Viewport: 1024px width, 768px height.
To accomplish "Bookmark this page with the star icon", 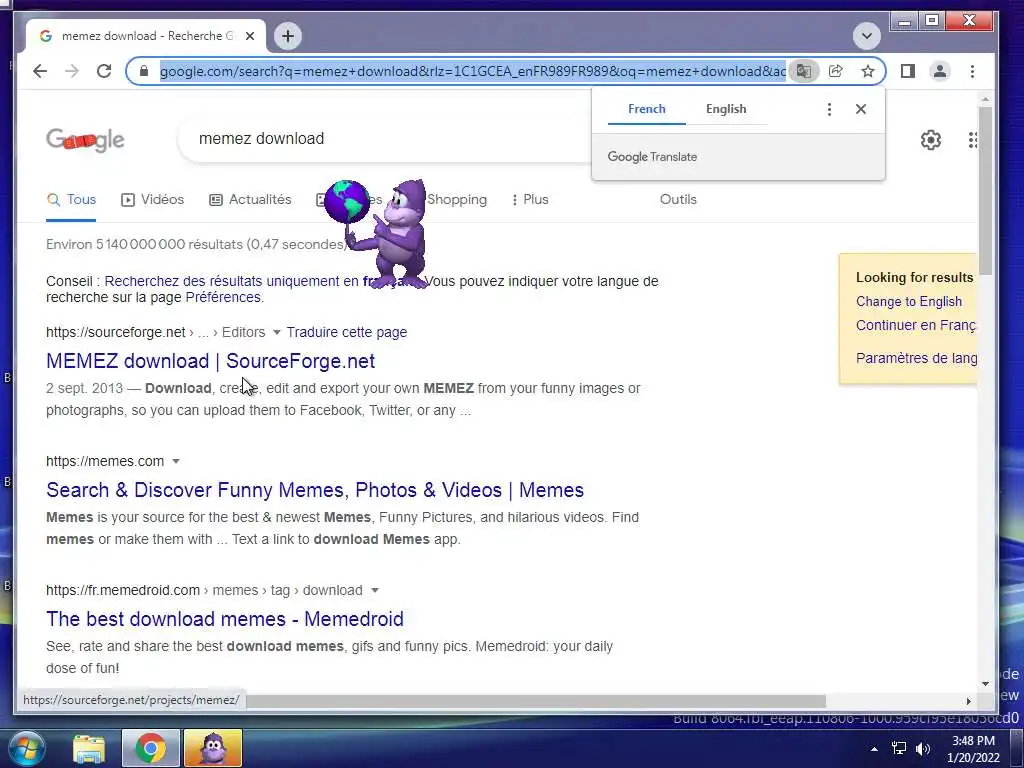I will [x=867, y=71].
